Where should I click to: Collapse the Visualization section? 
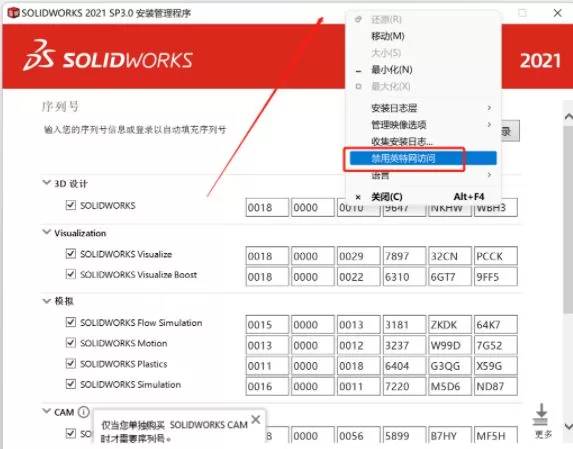pyautogui.click(x=47, y=232)
